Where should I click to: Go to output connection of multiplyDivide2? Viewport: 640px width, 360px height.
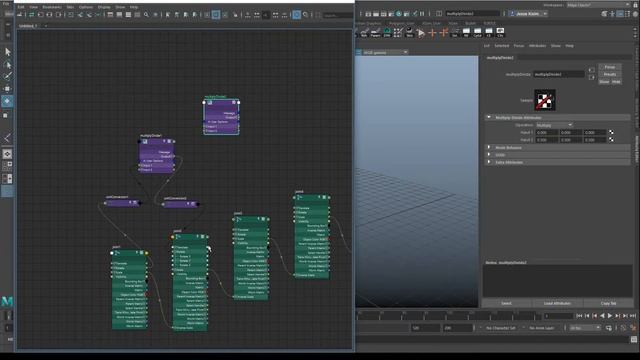pyautogui.click(x=591, y=77)
